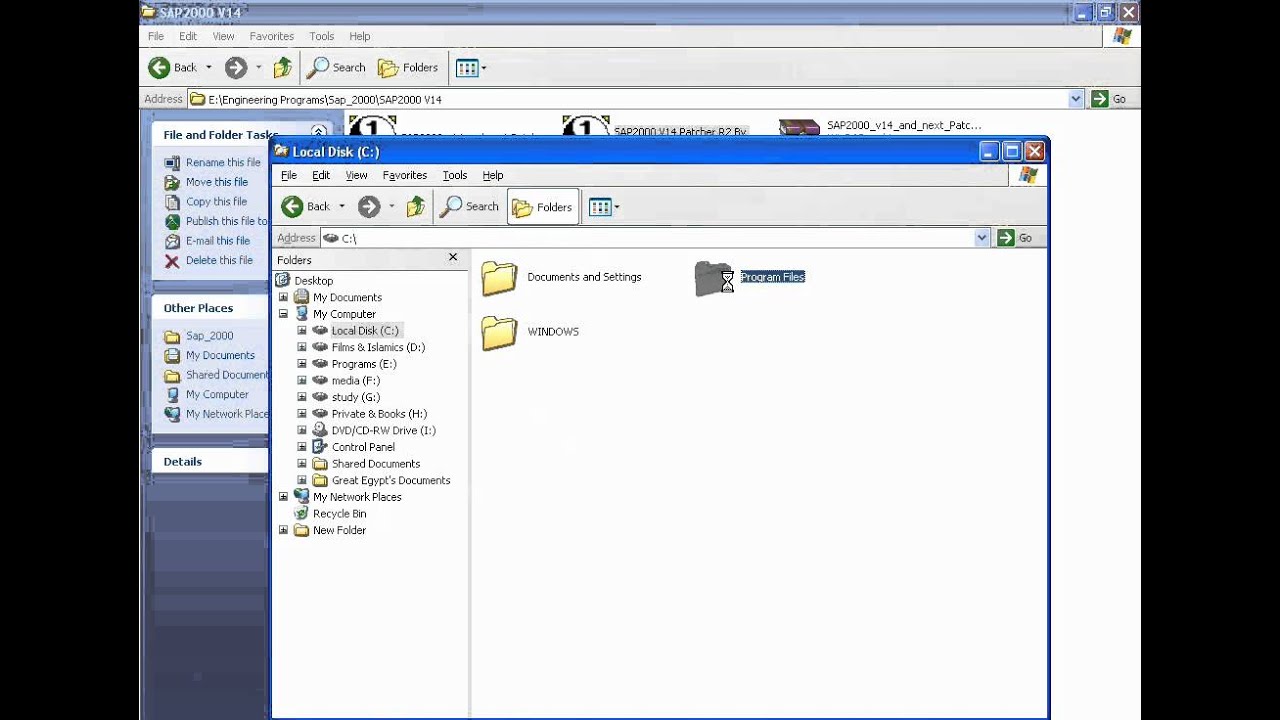This screenshot has width=1280, height=720.
Task: Click Delete this file in SAP2000 window
Action: click(x=219, y=260)
